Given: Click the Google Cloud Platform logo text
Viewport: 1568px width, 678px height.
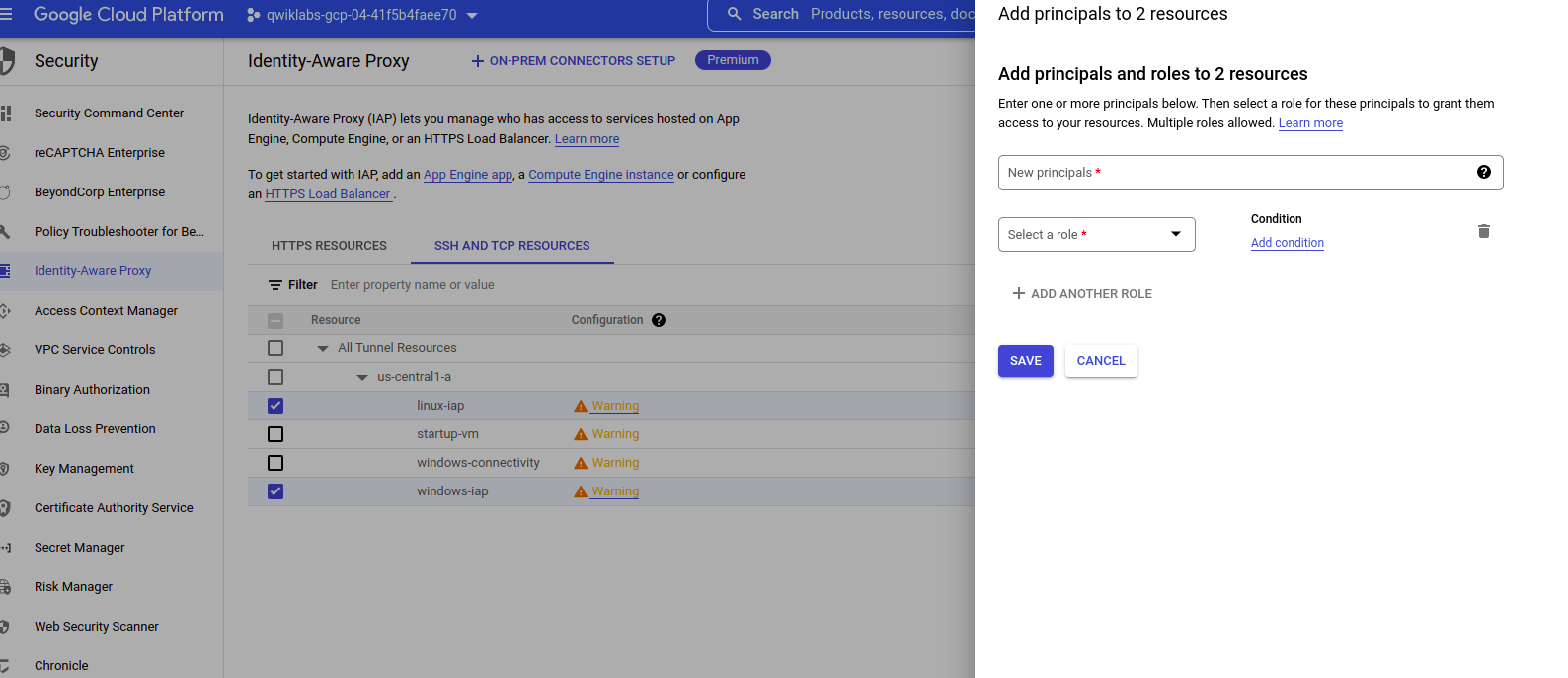Looking at the screenshot, I should [128, 15].
